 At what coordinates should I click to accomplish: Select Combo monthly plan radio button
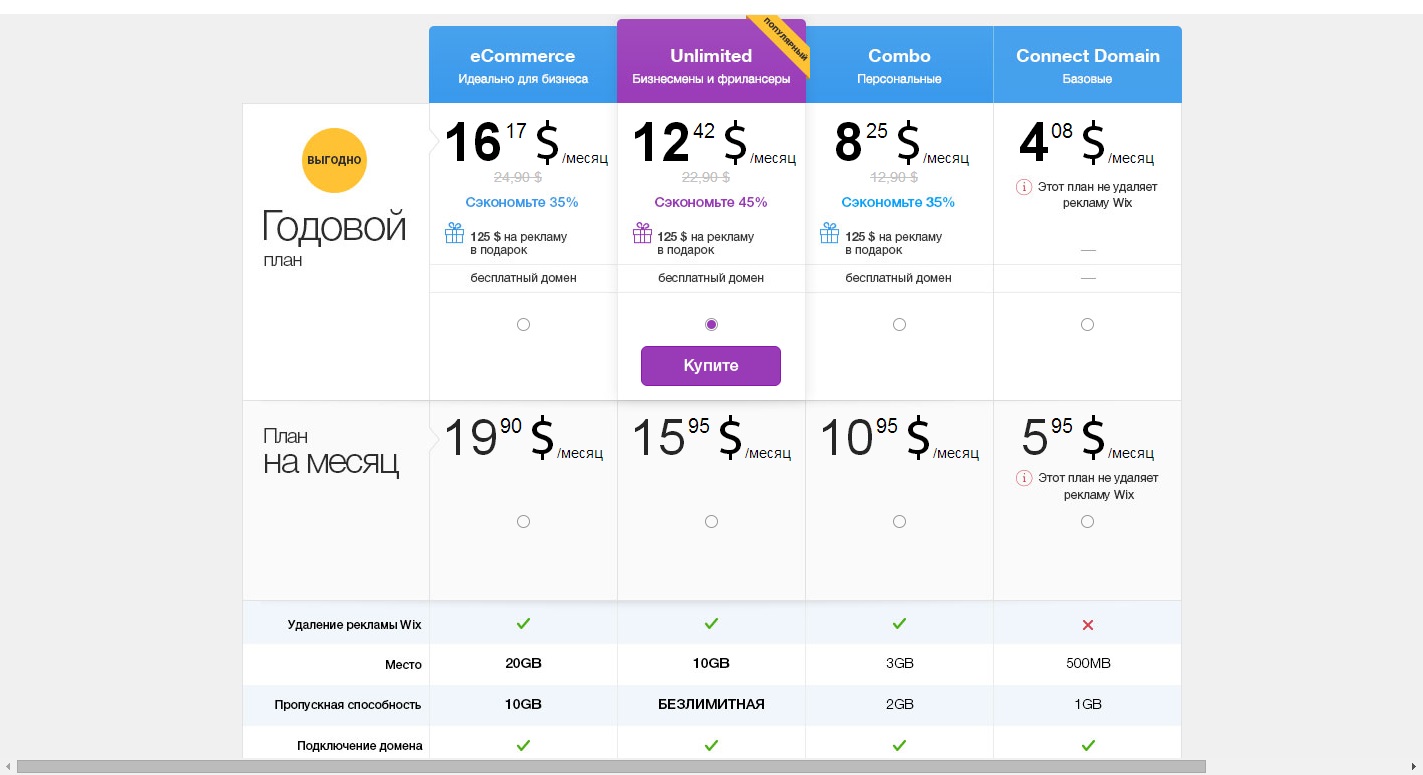point(899,521)
